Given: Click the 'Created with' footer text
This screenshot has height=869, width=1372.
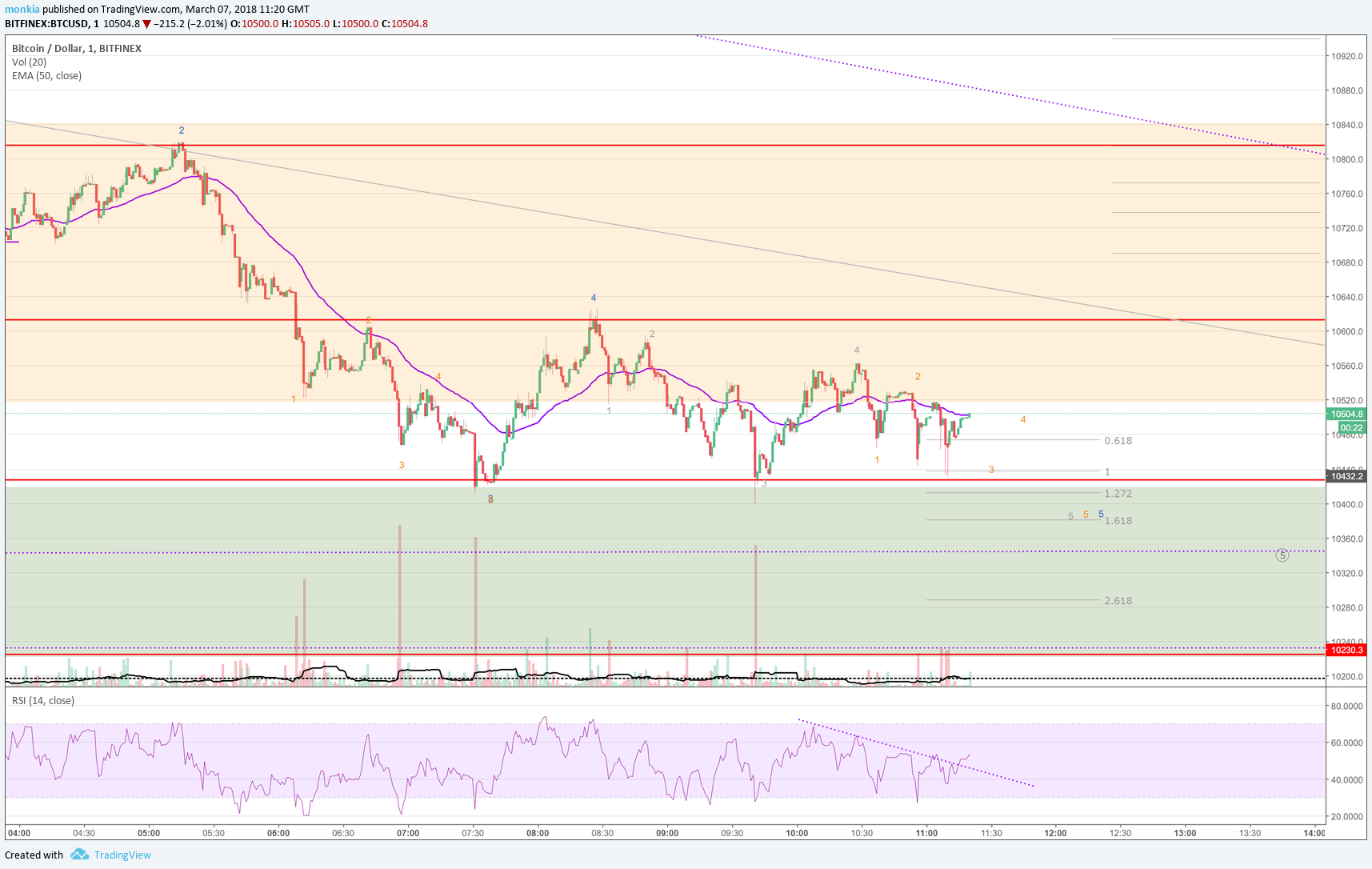Looking at the screenshot, I should (x=34, y=855).
